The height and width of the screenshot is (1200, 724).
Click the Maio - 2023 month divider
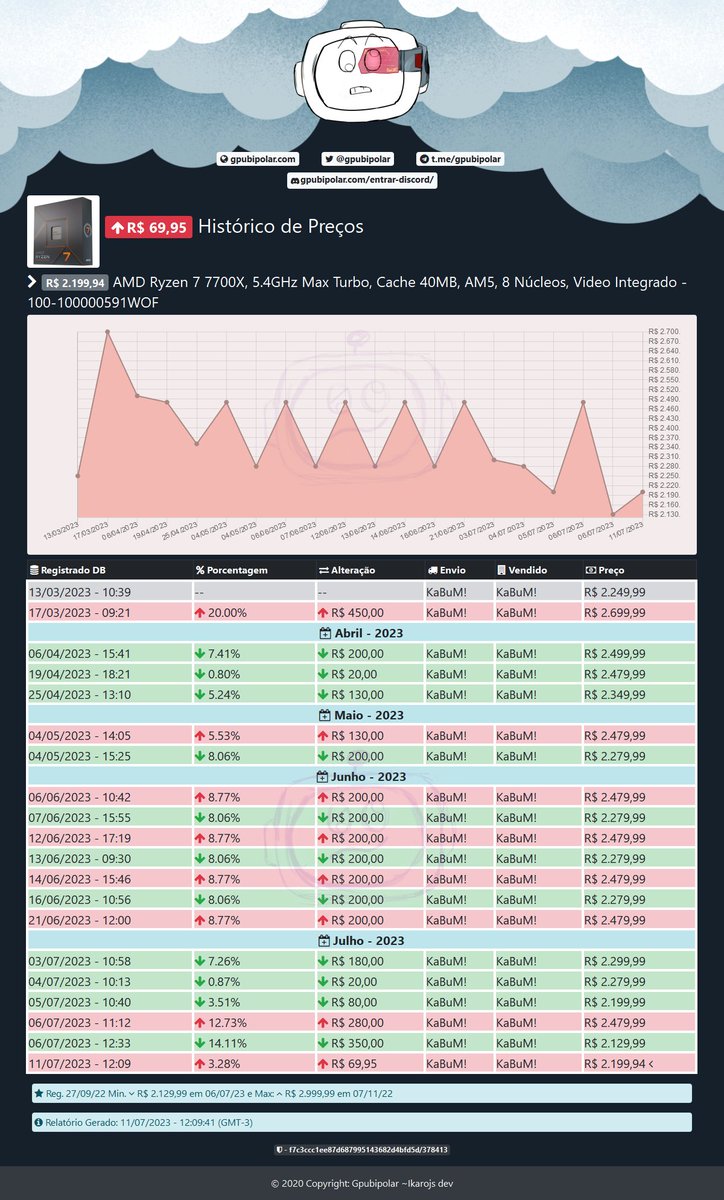pos(361,715)
